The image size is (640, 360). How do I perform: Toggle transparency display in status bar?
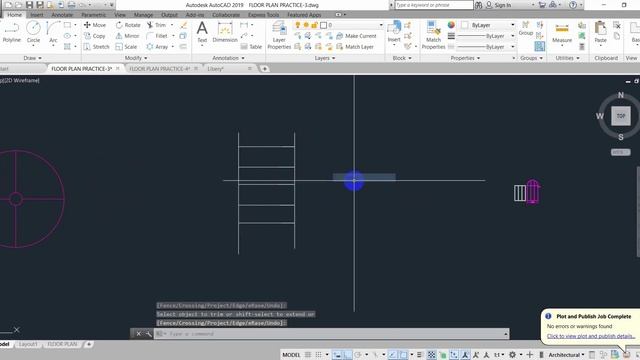pos(431,355)
